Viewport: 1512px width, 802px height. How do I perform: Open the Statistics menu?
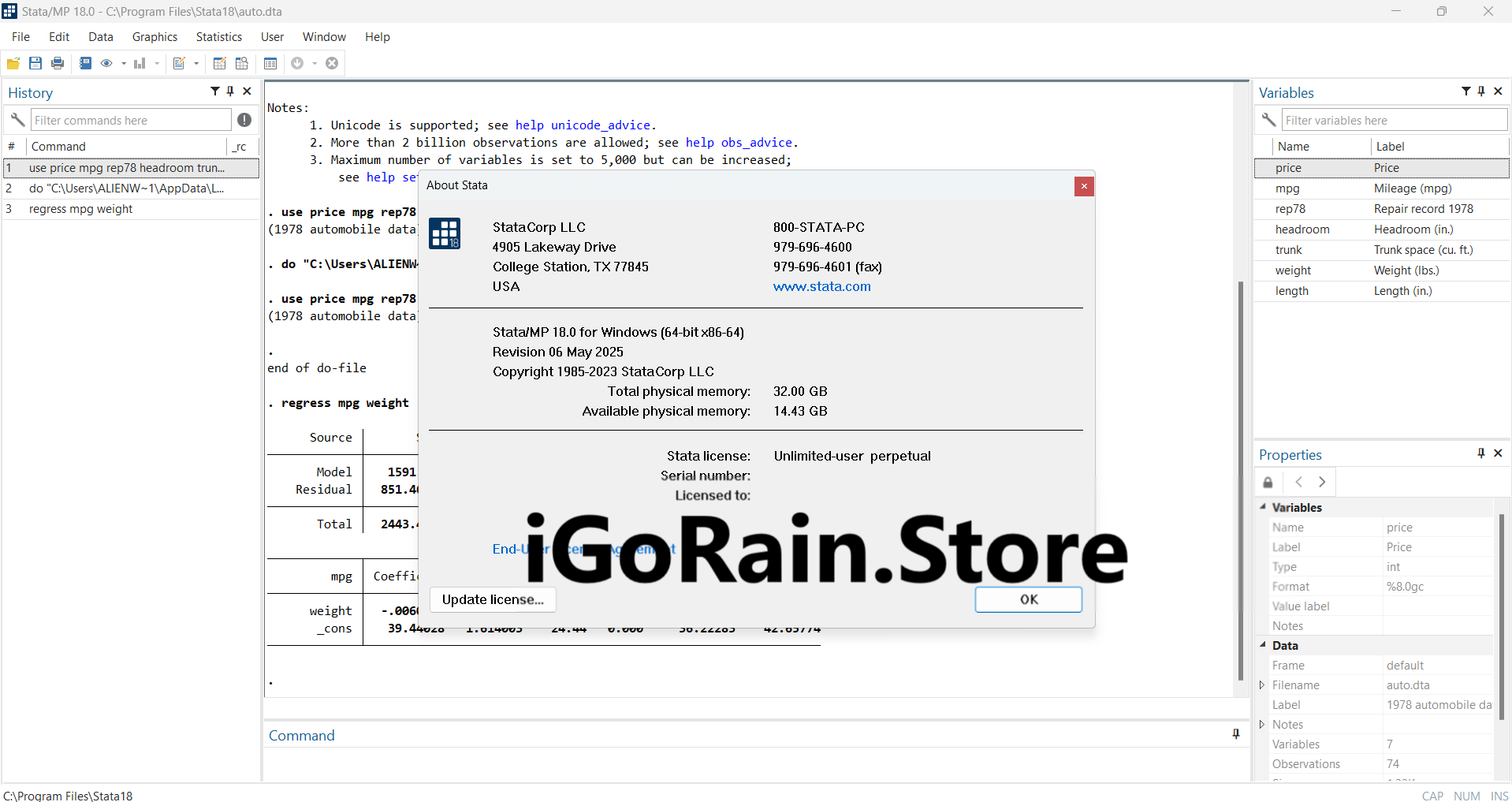click(218, 37)
